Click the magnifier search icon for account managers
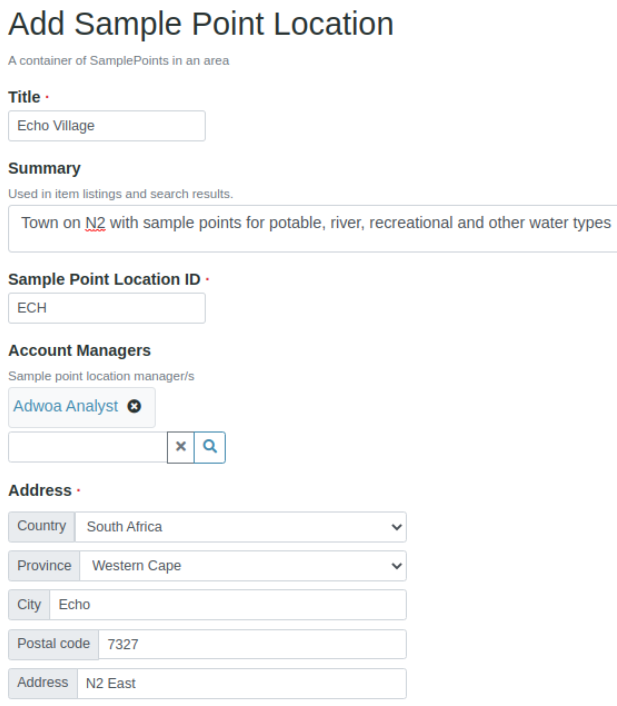 coord(210,447)
